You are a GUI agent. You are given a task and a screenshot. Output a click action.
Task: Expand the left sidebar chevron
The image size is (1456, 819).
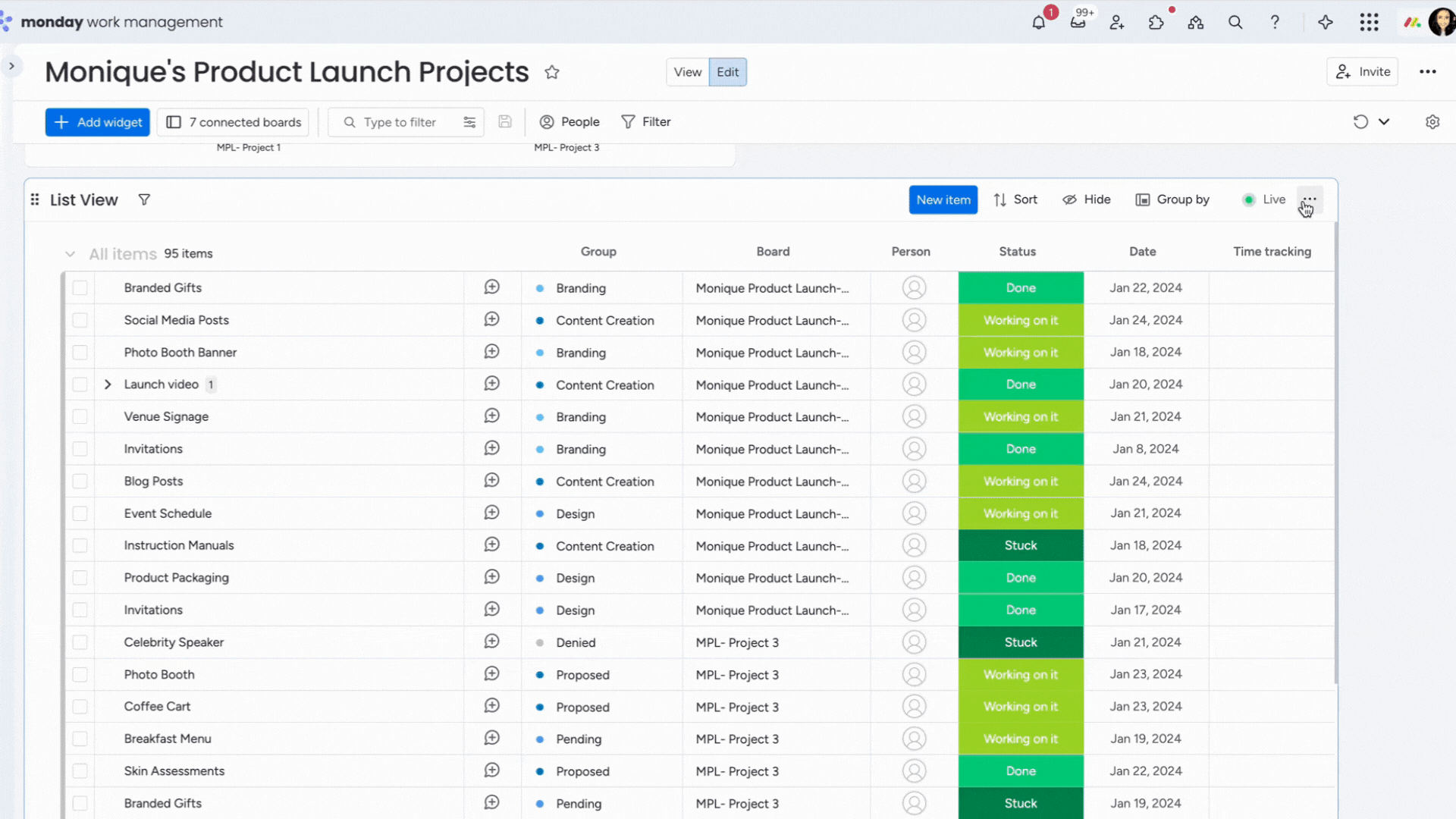tap(11, 66)
